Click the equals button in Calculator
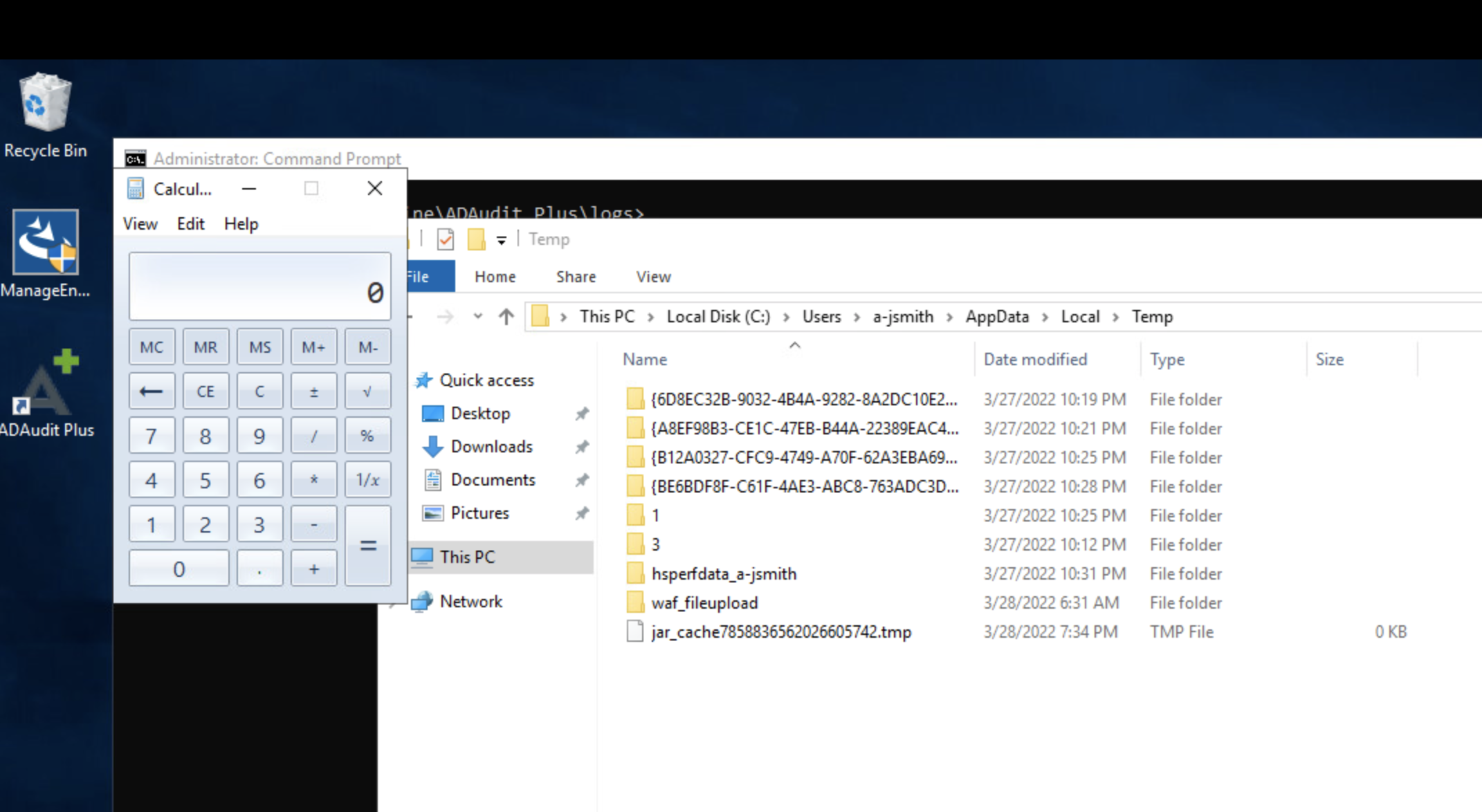 [367, 546]
